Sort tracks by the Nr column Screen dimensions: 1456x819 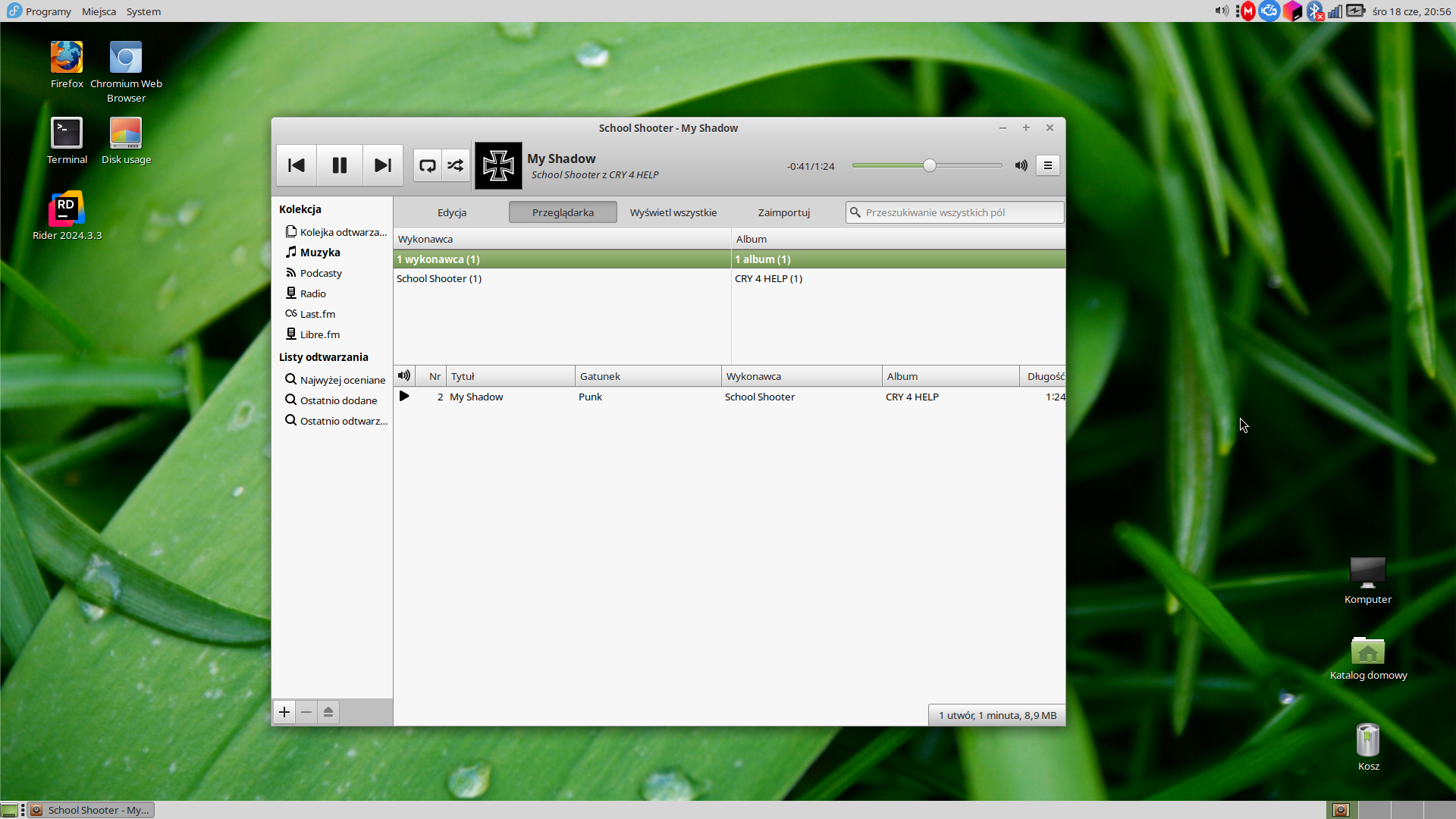click(x=431, y=376)
